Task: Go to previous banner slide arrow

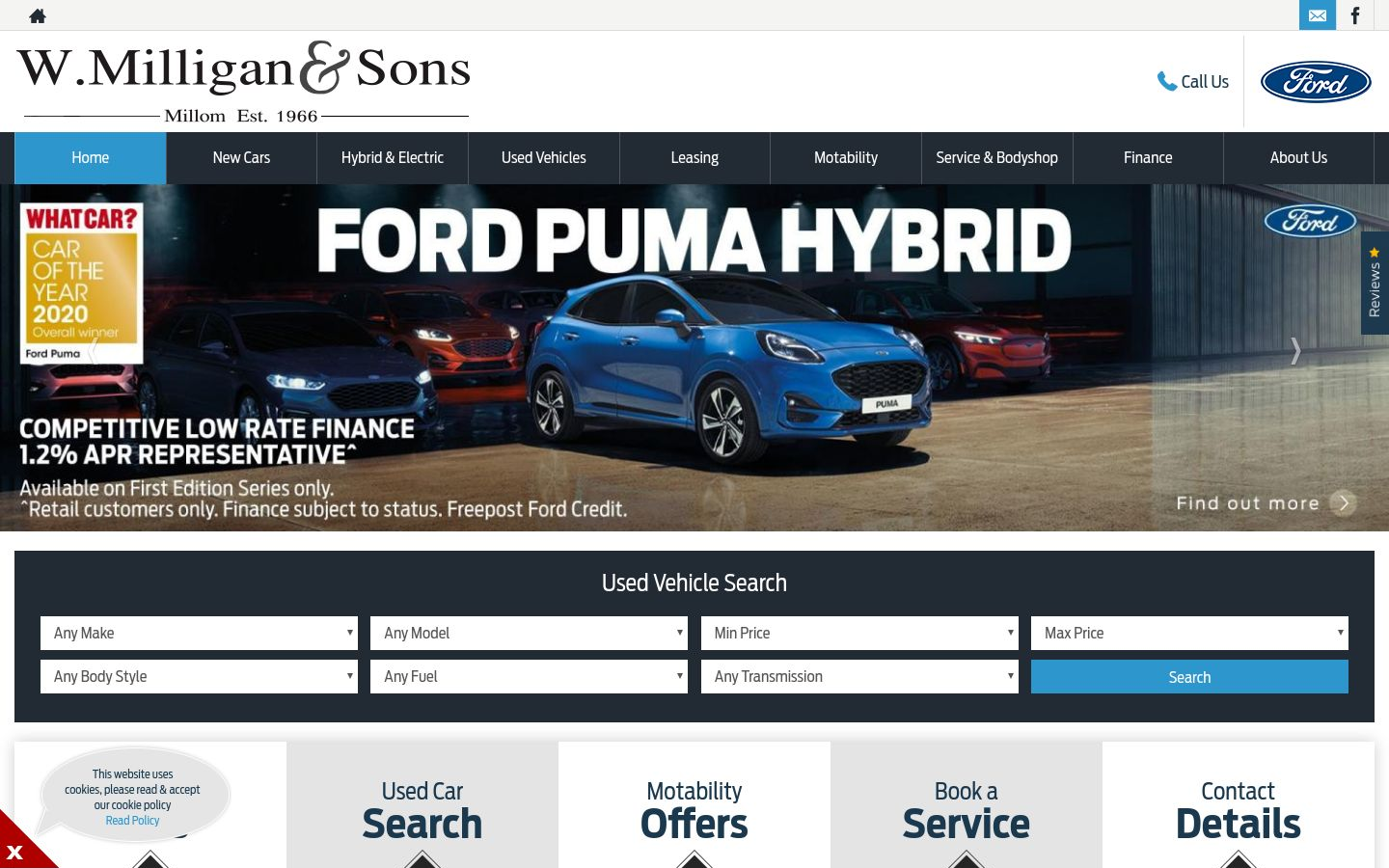Action: 94,351
